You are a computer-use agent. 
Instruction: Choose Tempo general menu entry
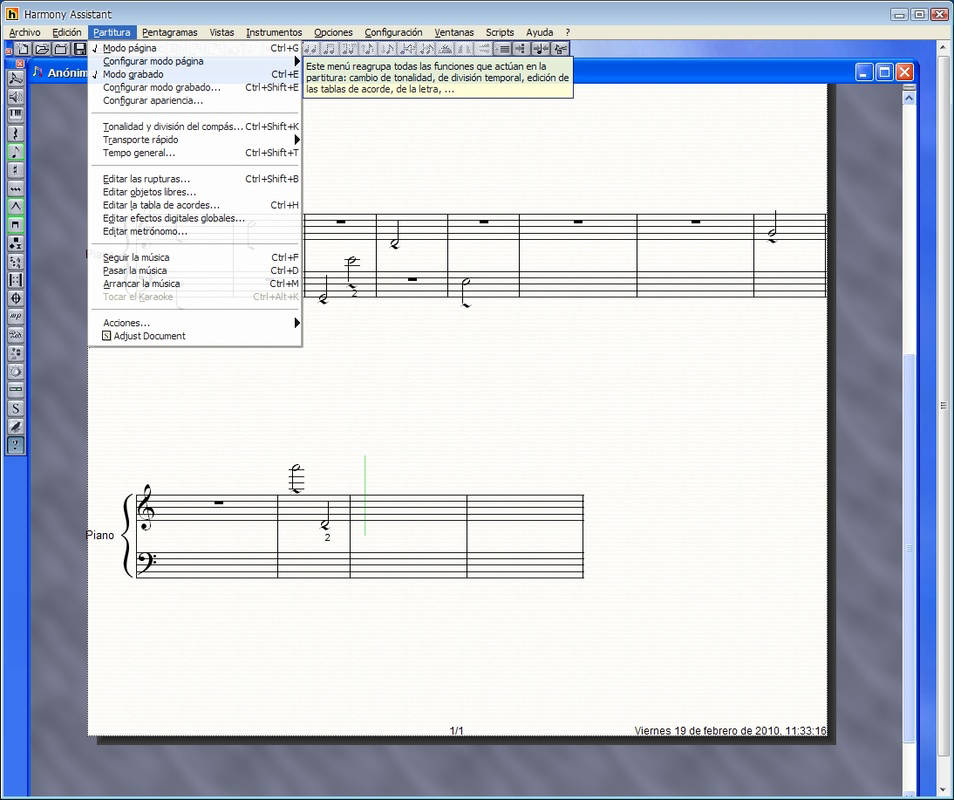tap(195, 153)
